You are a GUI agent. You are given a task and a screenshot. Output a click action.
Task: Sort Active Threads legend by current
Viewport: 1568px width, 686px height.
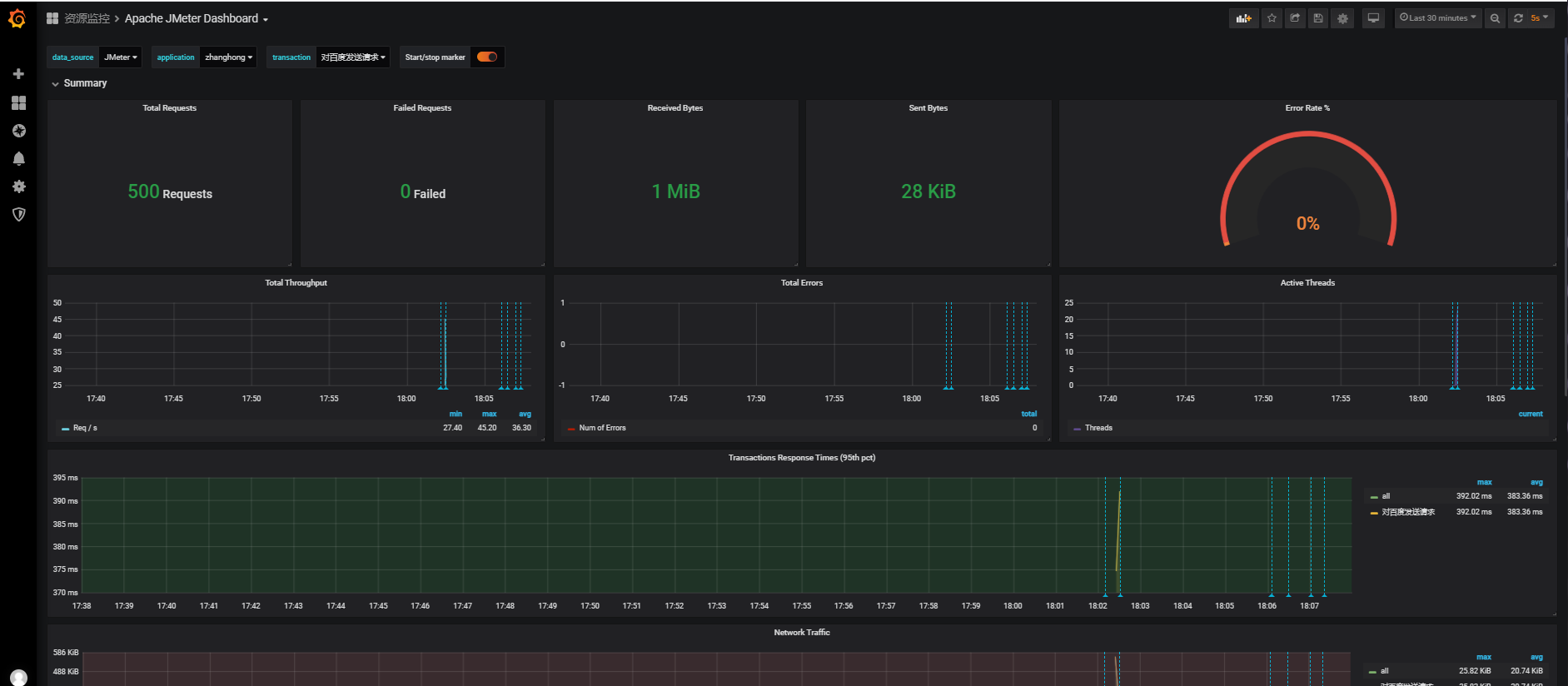(x=1531, y=414)
